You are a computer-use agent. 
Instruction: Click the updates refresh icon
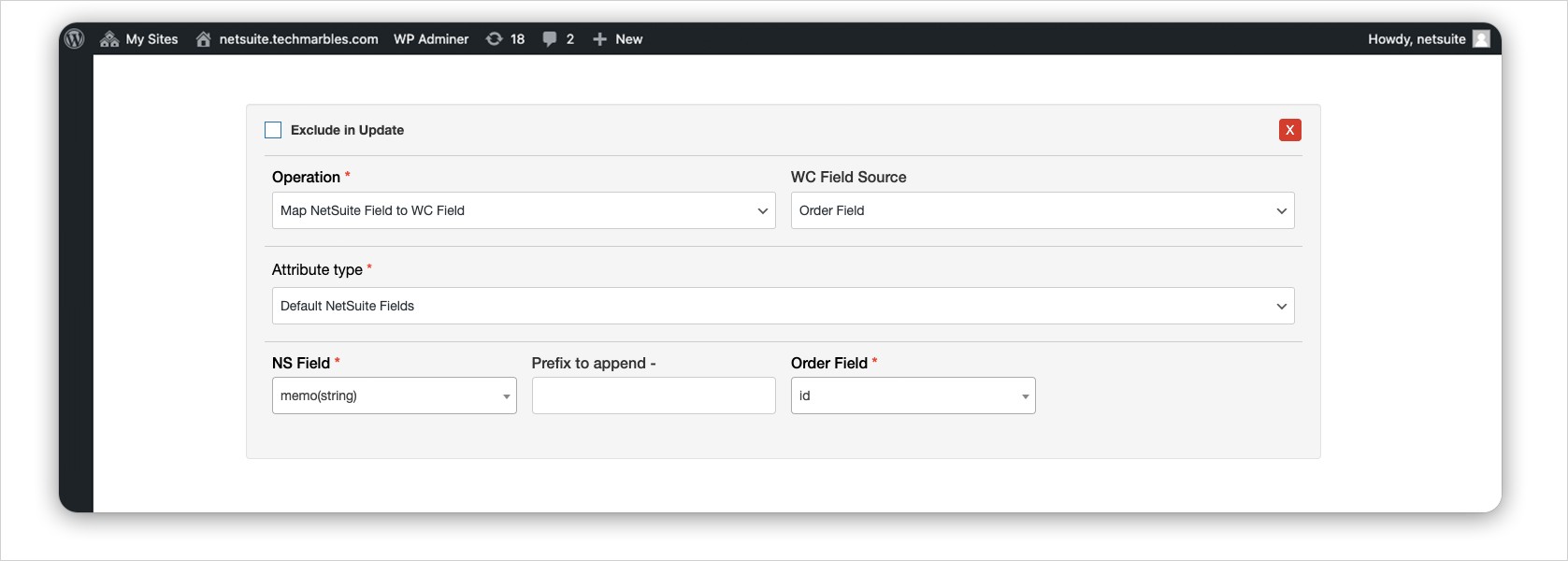click(x=494, y=38)
